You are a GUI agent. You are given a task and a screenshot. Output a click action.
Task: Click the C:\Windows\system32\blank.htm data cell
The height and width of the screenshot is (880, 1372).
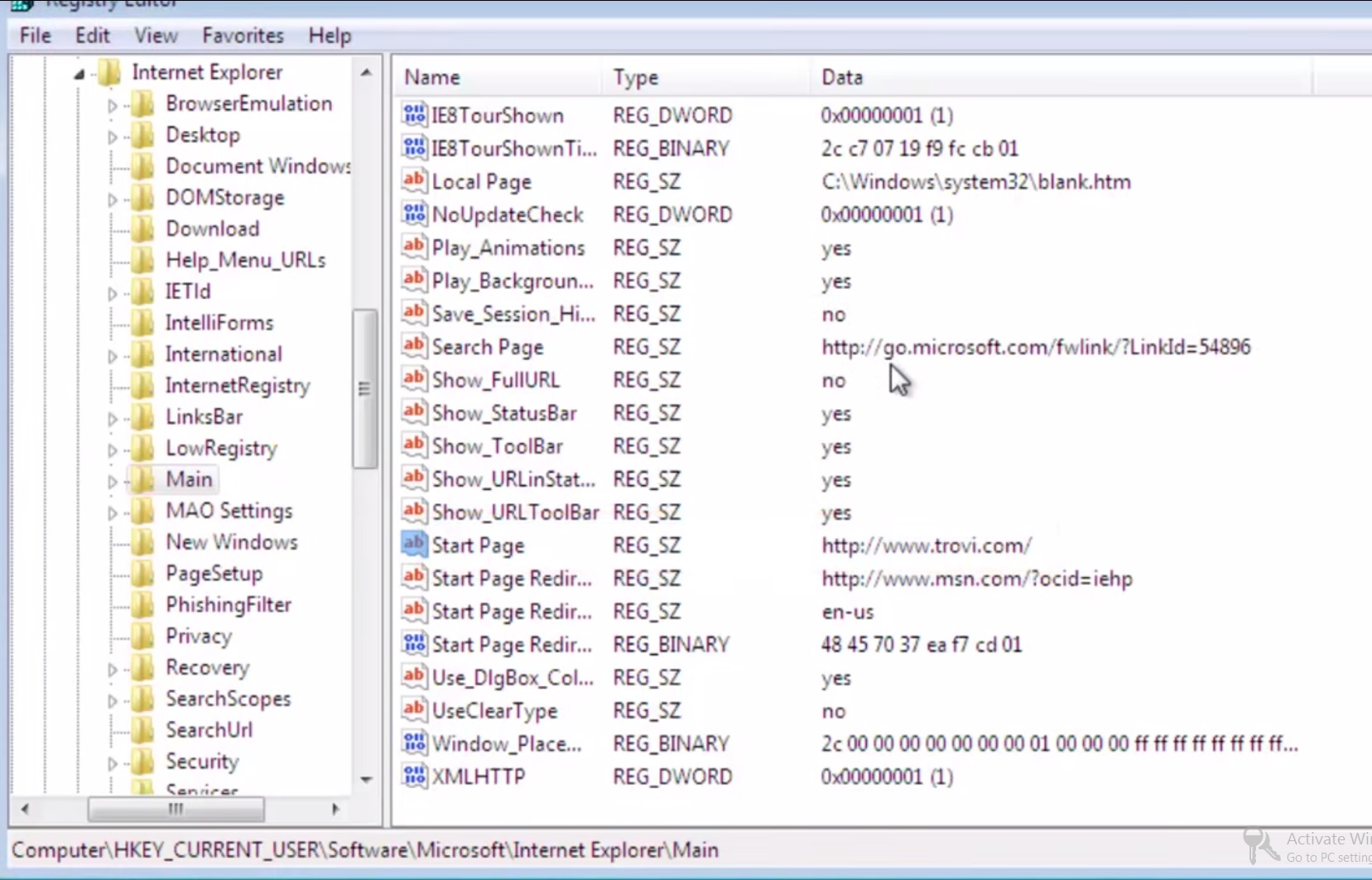976,181
